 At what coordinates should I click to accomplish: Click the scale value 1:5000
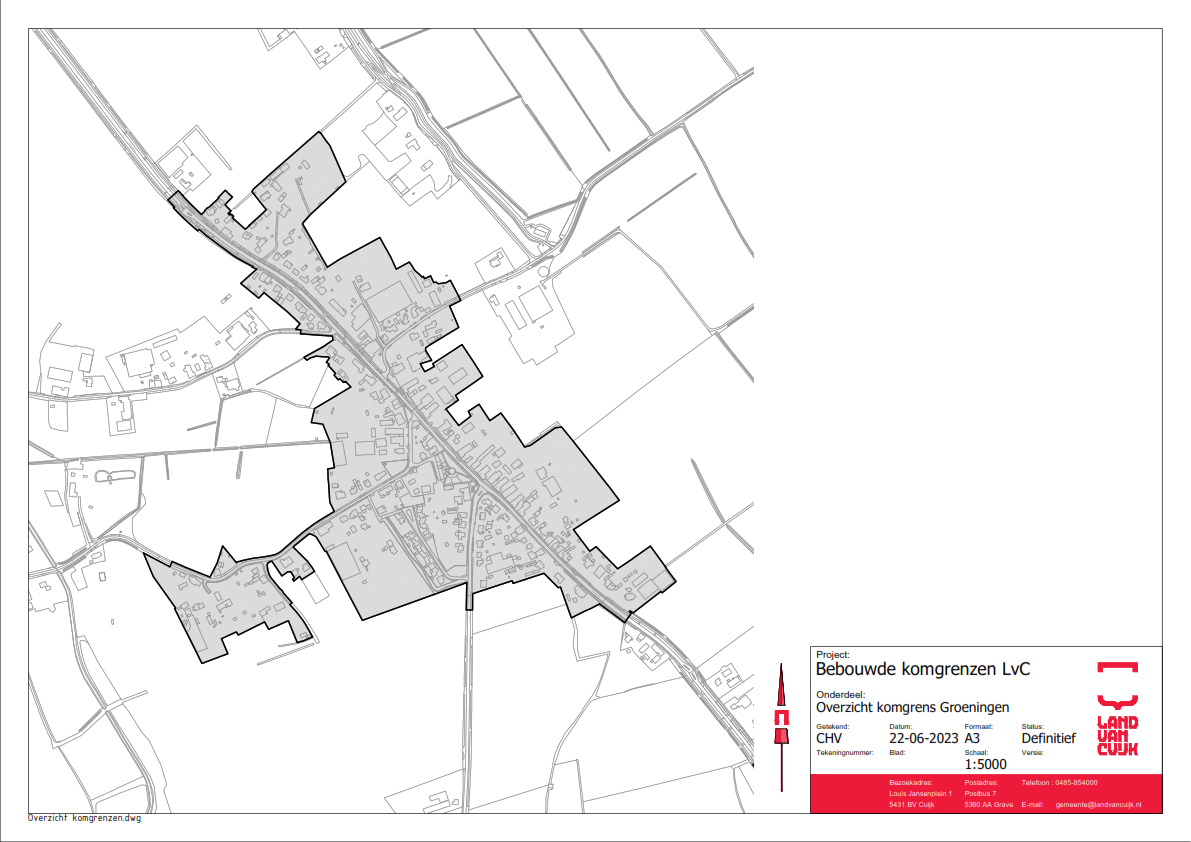985,764
